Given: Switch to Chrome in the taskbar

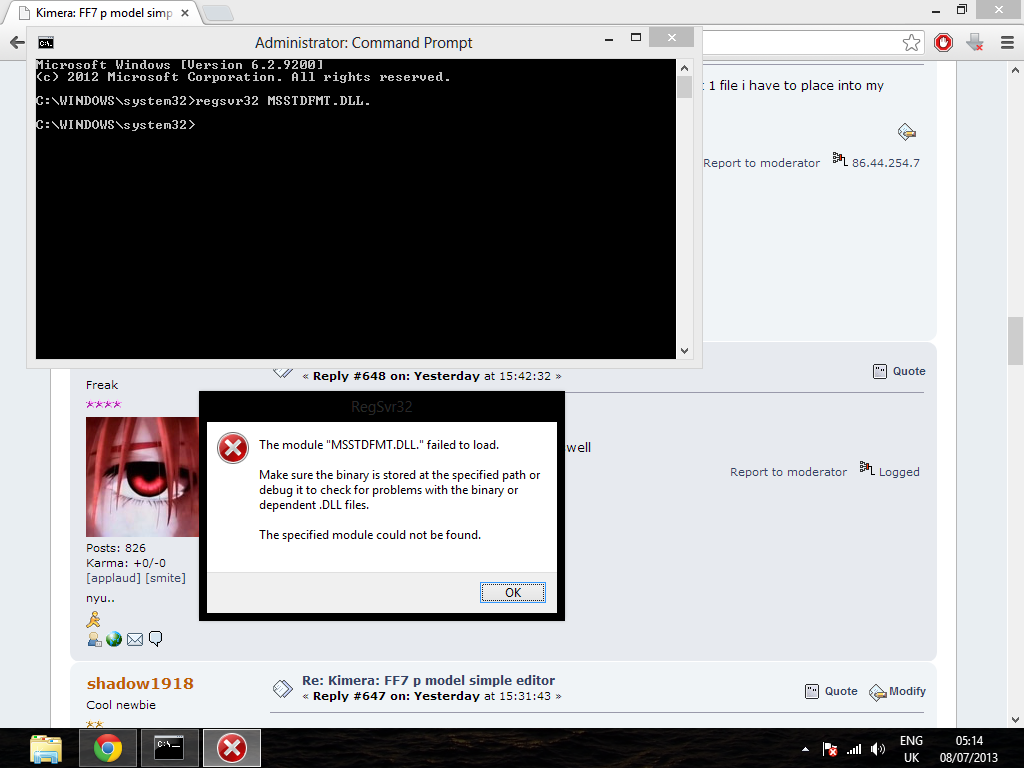Looking at the screenshot, I should point(108,748).
